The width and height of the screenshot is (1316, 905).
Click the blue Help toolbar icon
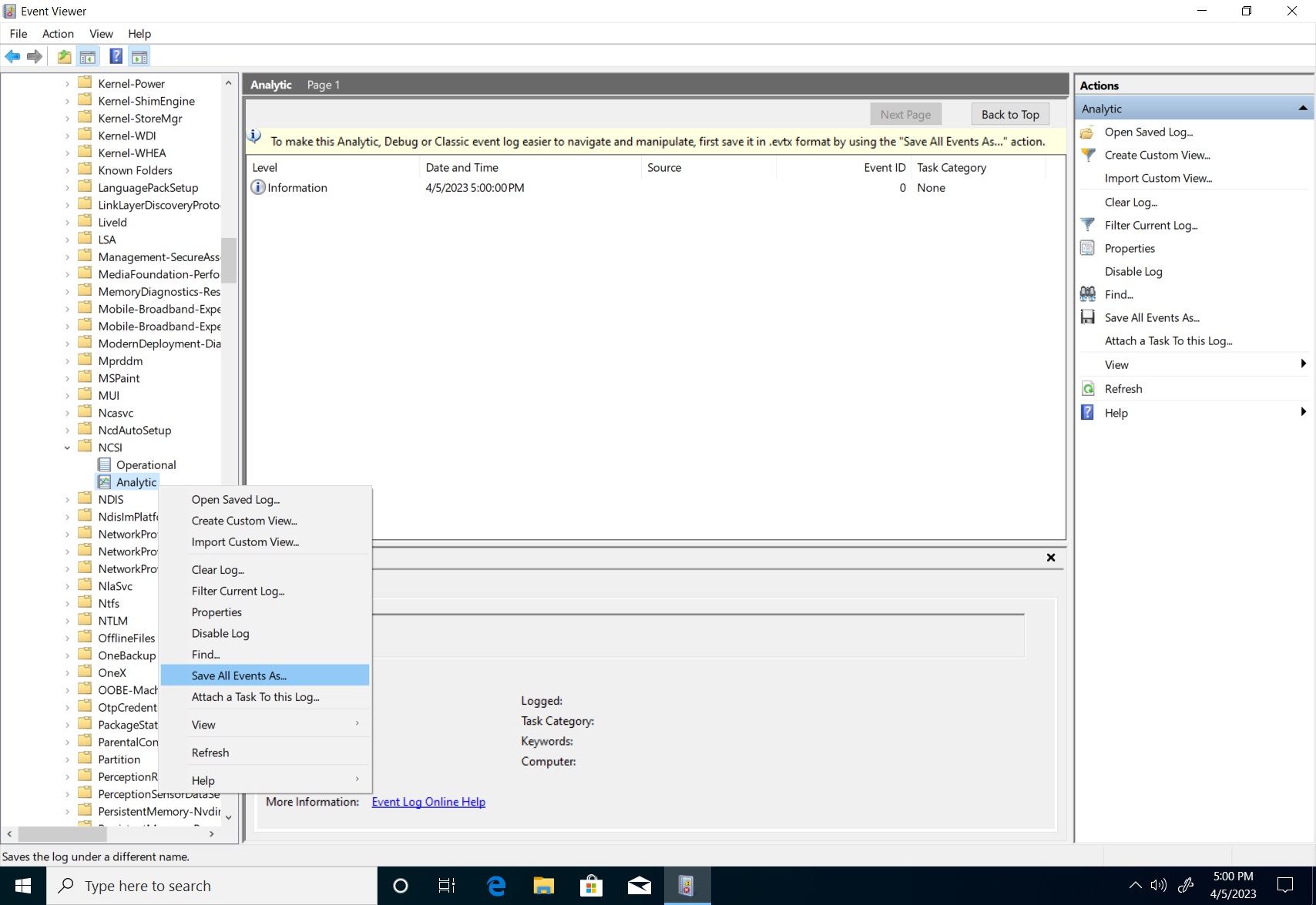pyautogui.click(x=116, y=56)
